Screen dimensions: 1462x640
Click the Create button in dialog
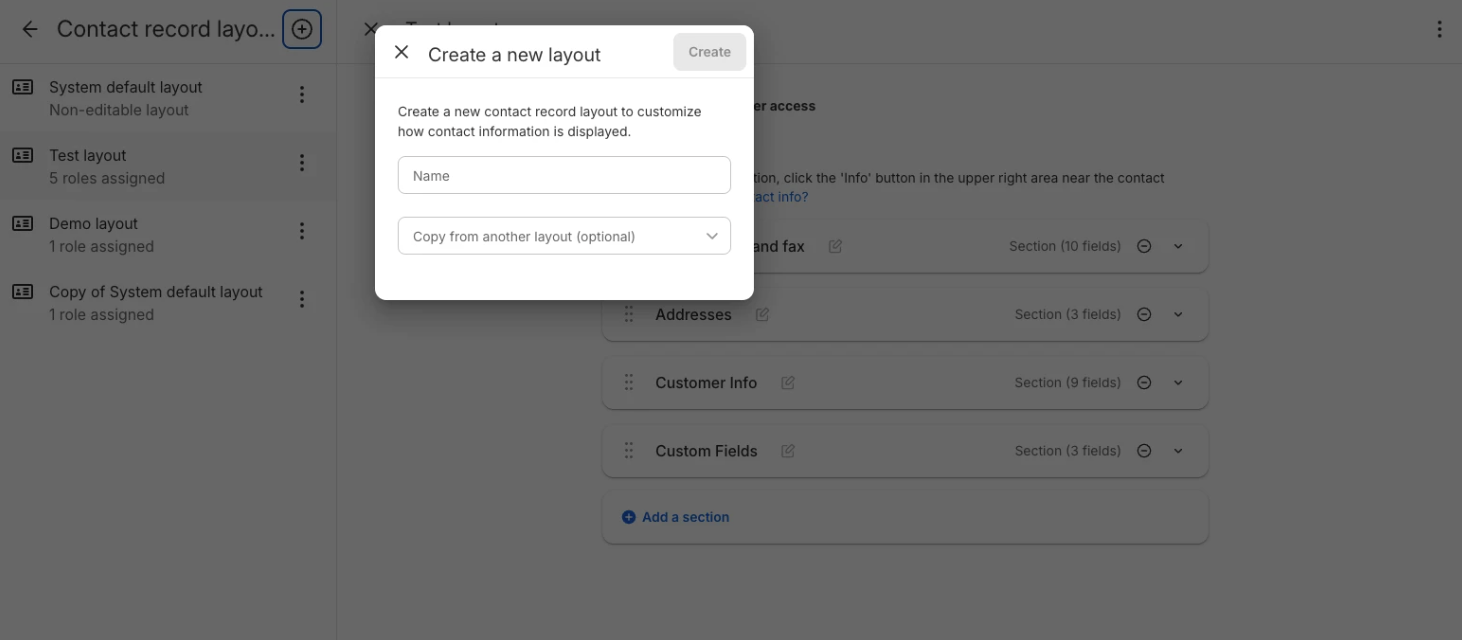pos(709,52)
